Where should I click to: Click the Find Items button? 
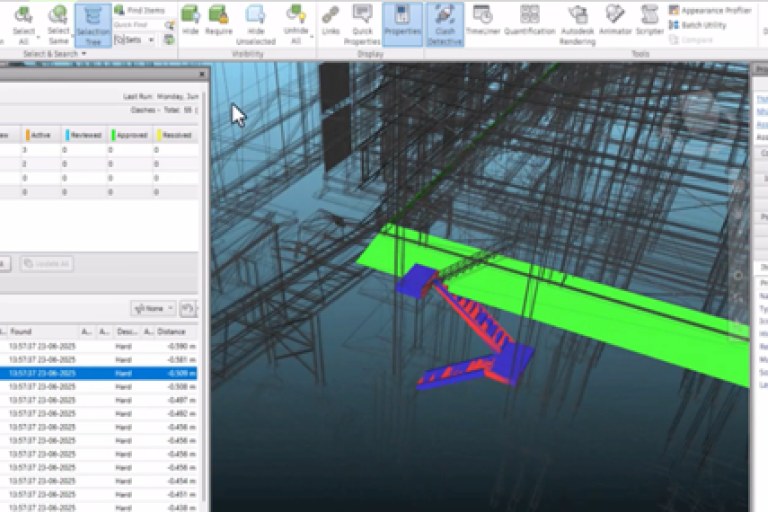tap(139, 10)
